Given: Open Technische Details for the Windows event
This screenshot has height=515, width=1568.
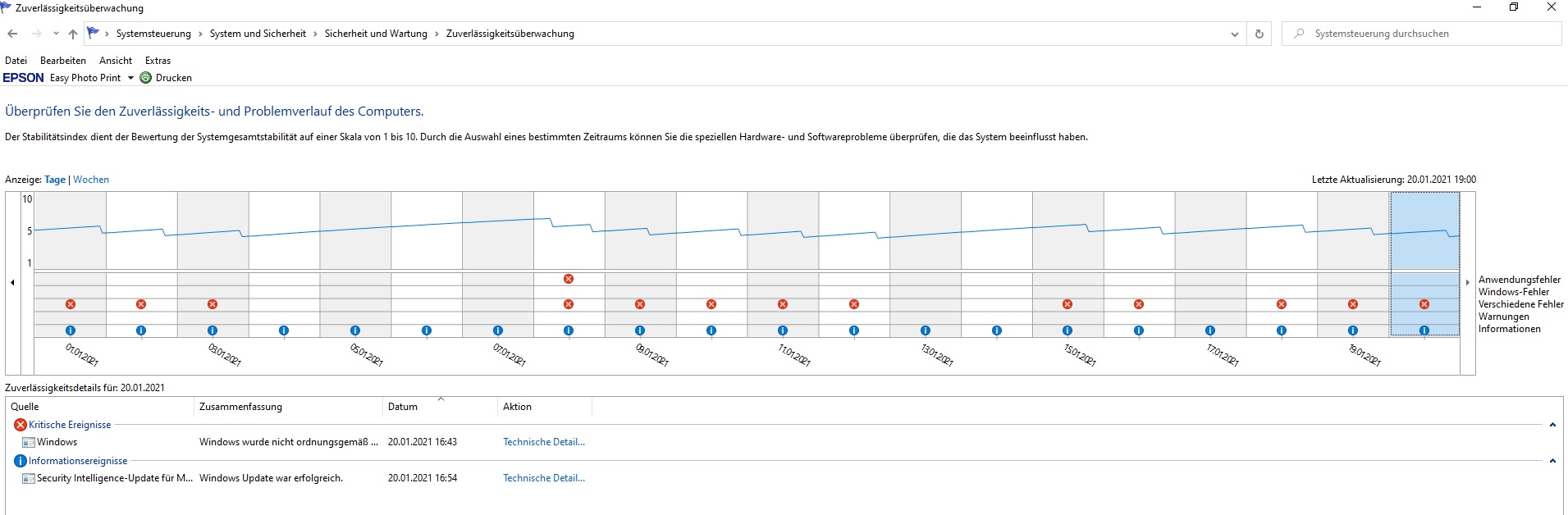Looking at the screenshot, I should pyautogui.click(x=544, y=442).
